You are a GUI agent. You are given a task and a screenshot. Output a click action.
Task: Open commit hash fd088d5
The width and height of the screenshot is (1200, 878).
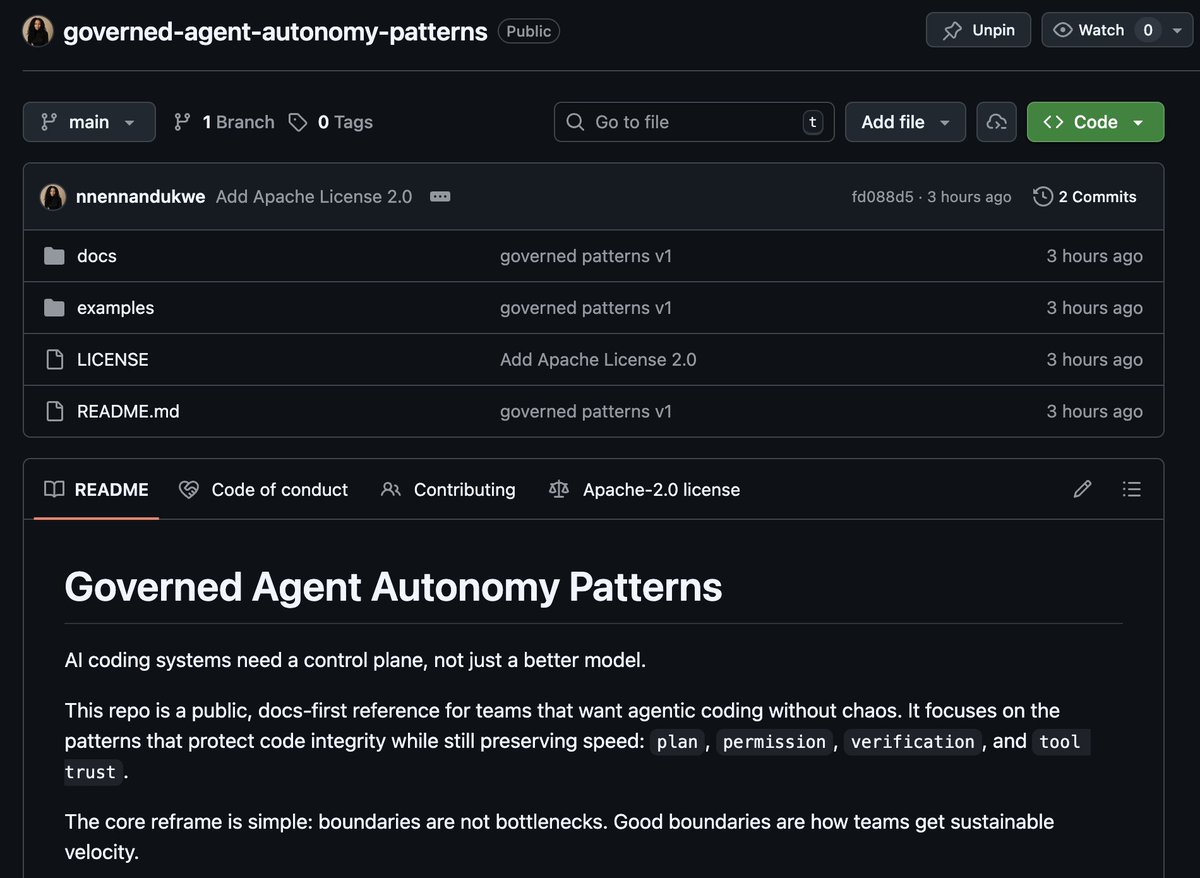(882, 197)
